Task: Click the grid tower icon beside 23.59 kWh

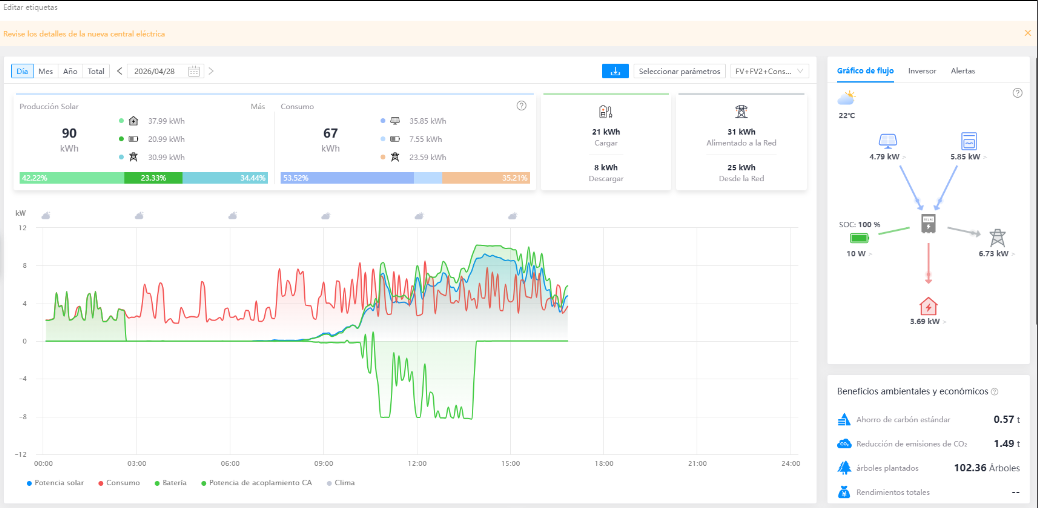Action: [x=395, y=157]
